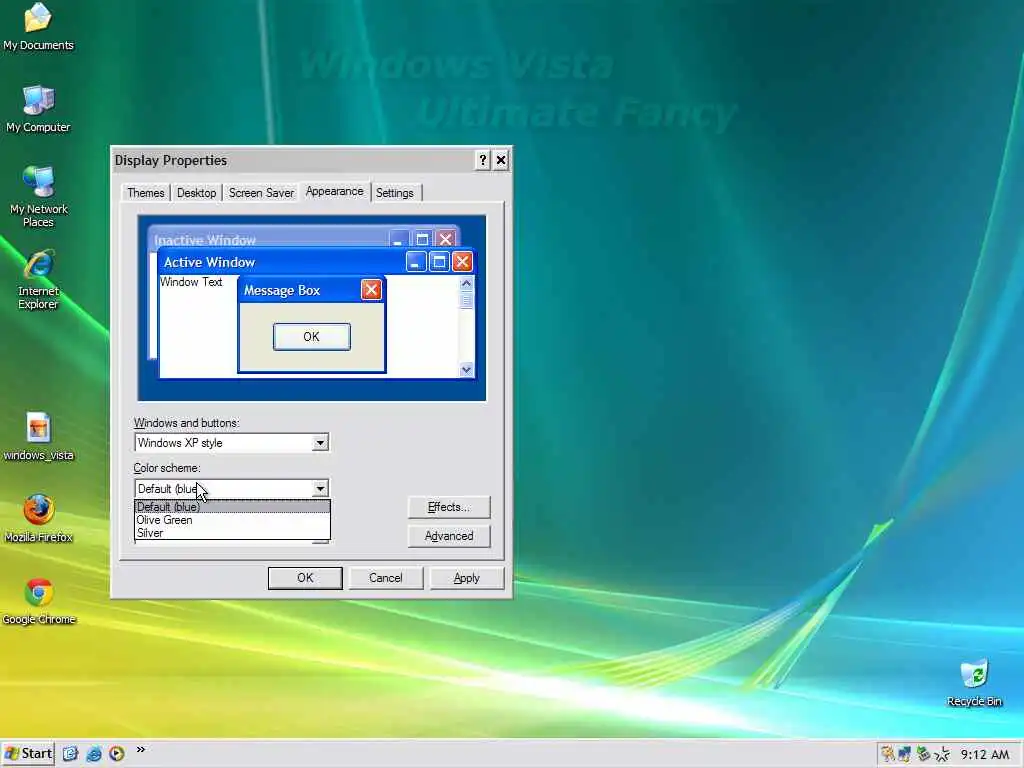Click the preview Message Box OK button
Screen dimensions: 1024x768
tap(312, 337)
